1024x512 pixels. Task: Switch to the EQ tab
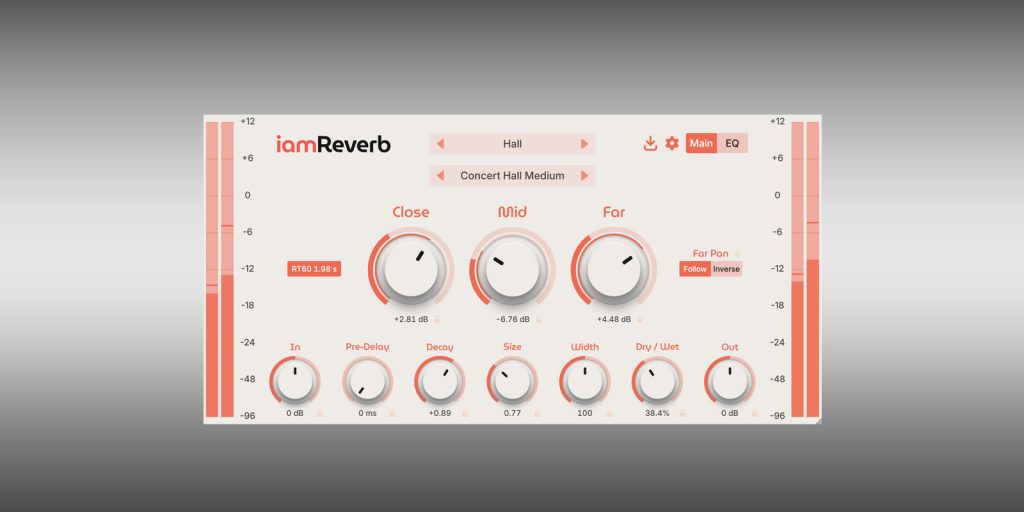tap(732, 143)
